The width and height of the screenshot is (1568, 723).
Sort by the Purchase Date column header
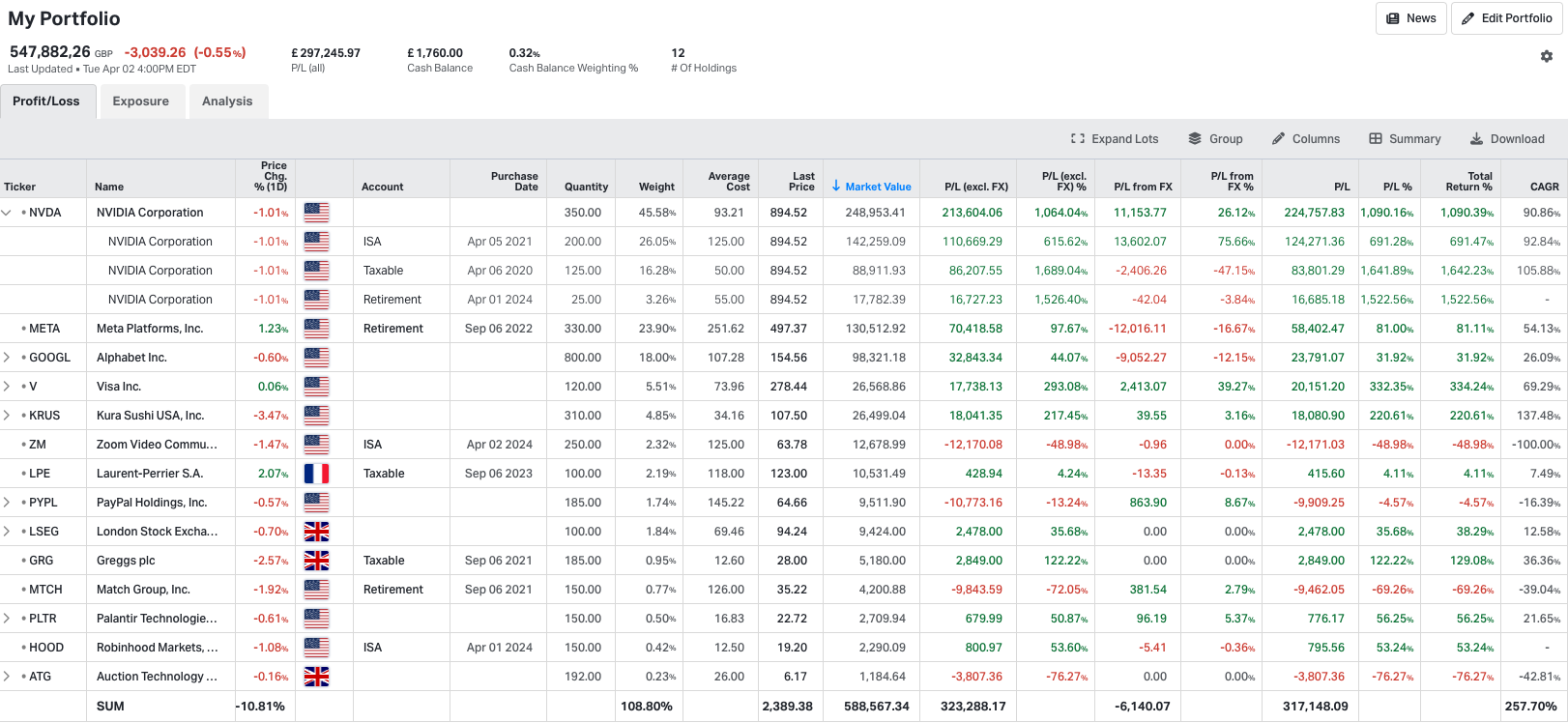coord(514,182)
